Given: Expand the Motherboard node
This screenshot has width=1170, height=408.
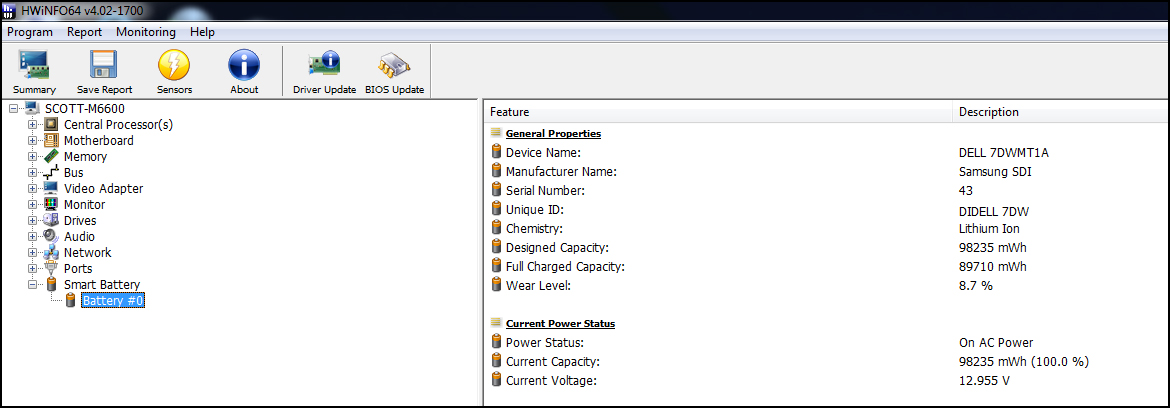Looking at the screenshot, I should tap(32, 140).
